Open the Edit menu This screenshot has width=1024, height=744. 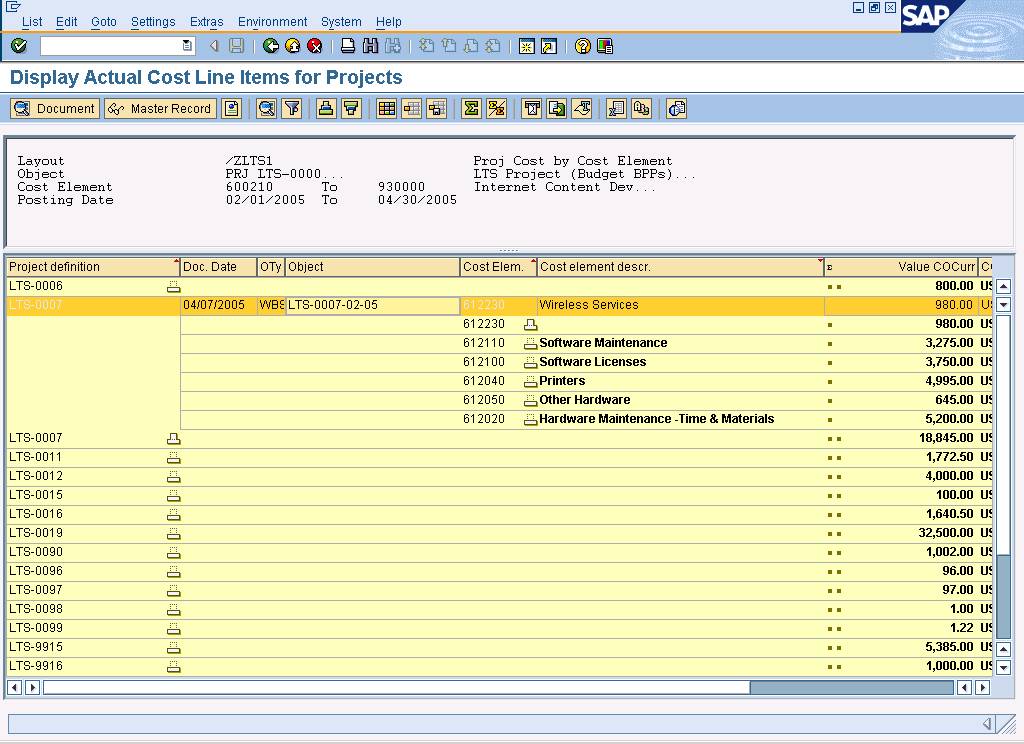click(x=67, y=22)
